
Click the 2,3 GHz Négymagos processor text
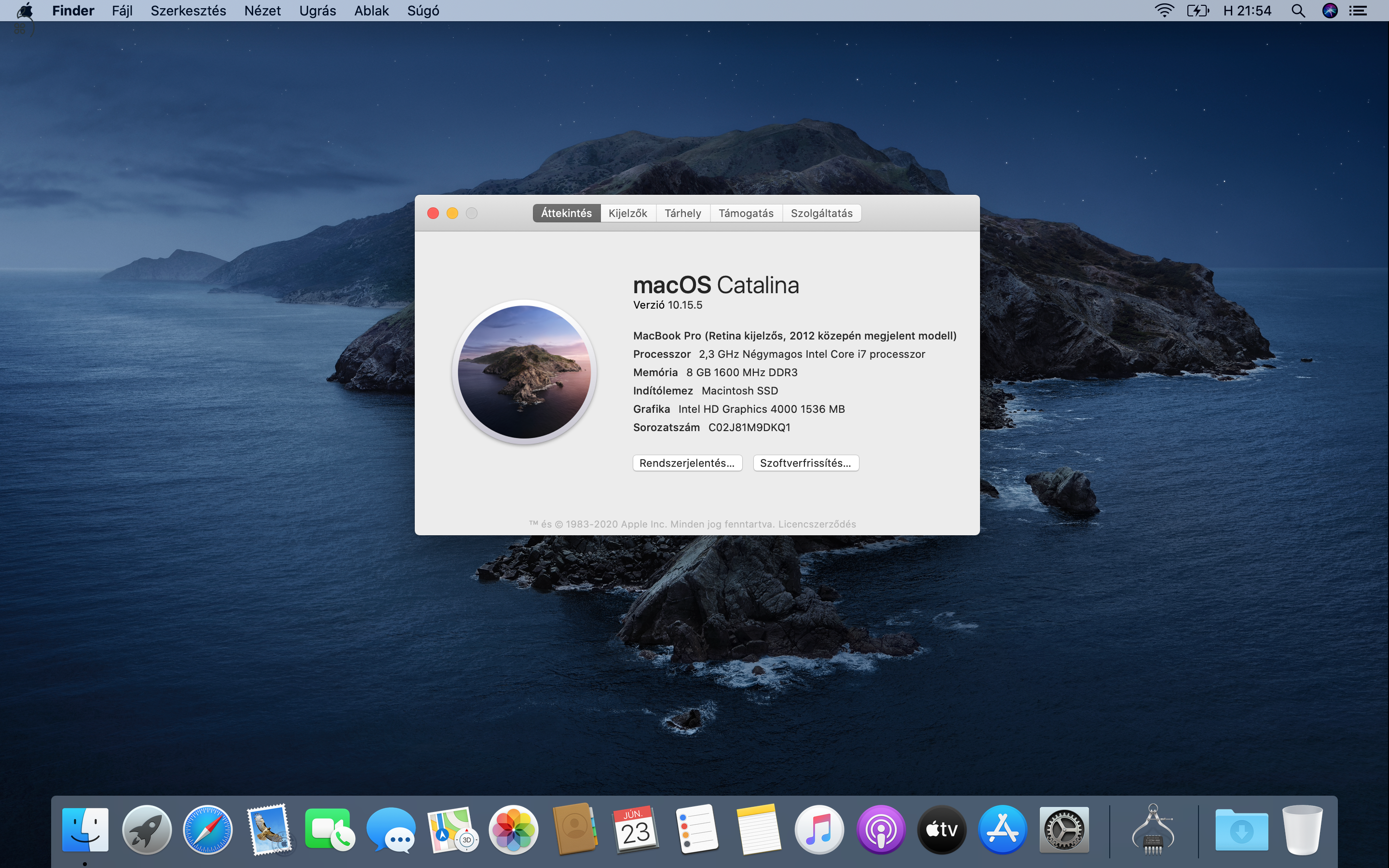812,353
